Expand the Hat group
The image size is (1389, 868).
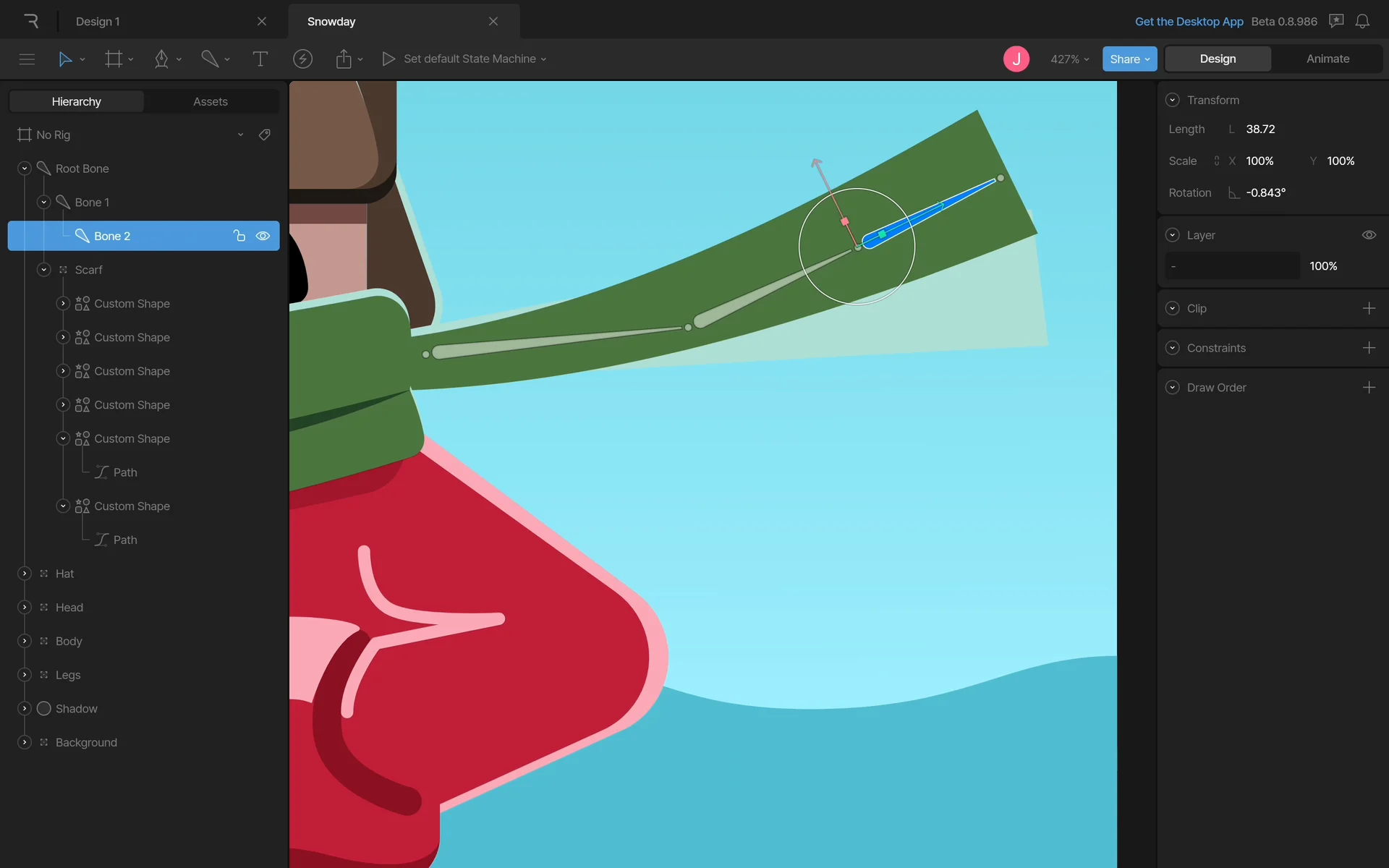point(25,574)
